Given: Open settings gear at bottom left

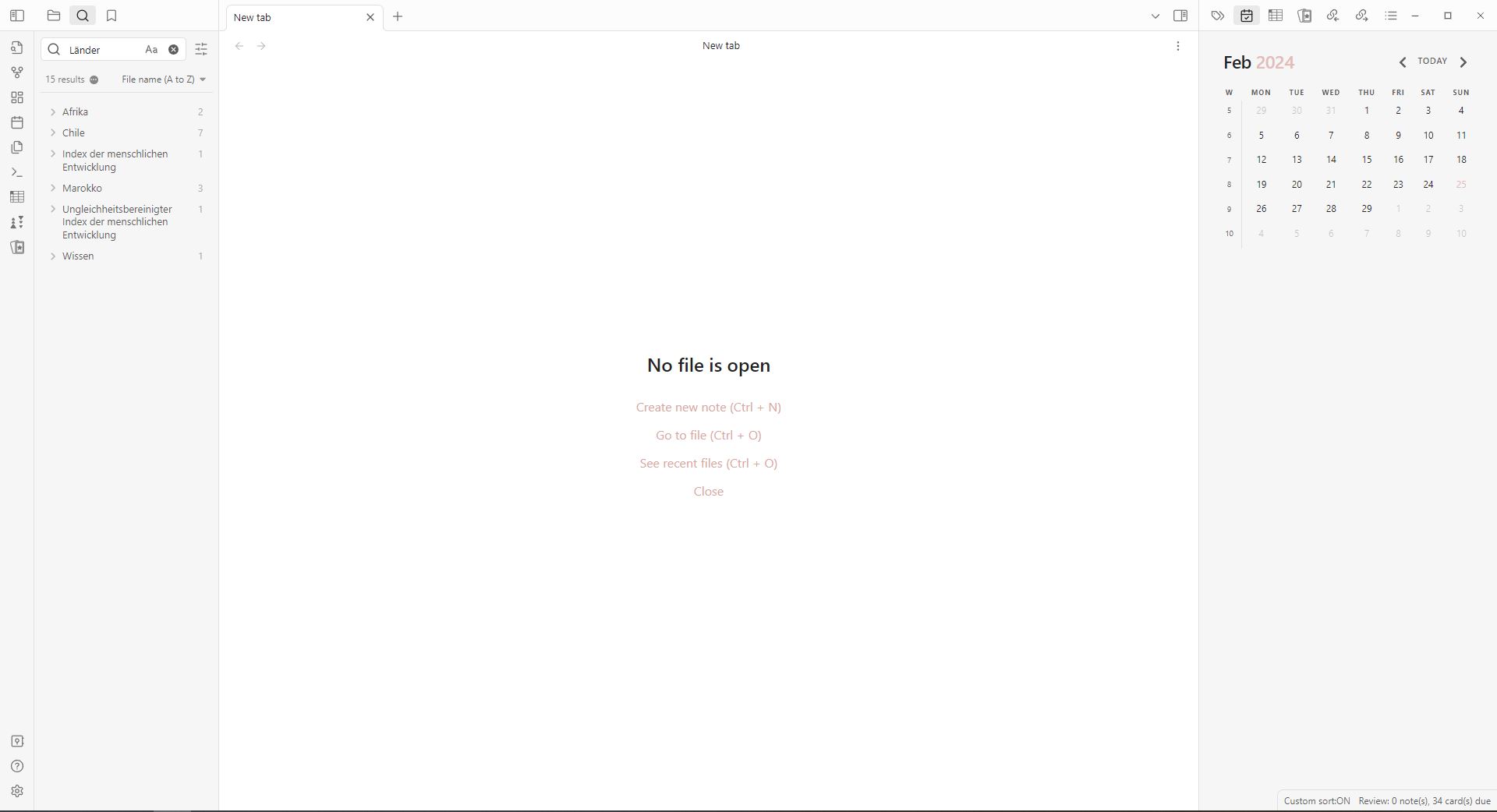Looking at the screenshot, I should [x=17, y=791].
